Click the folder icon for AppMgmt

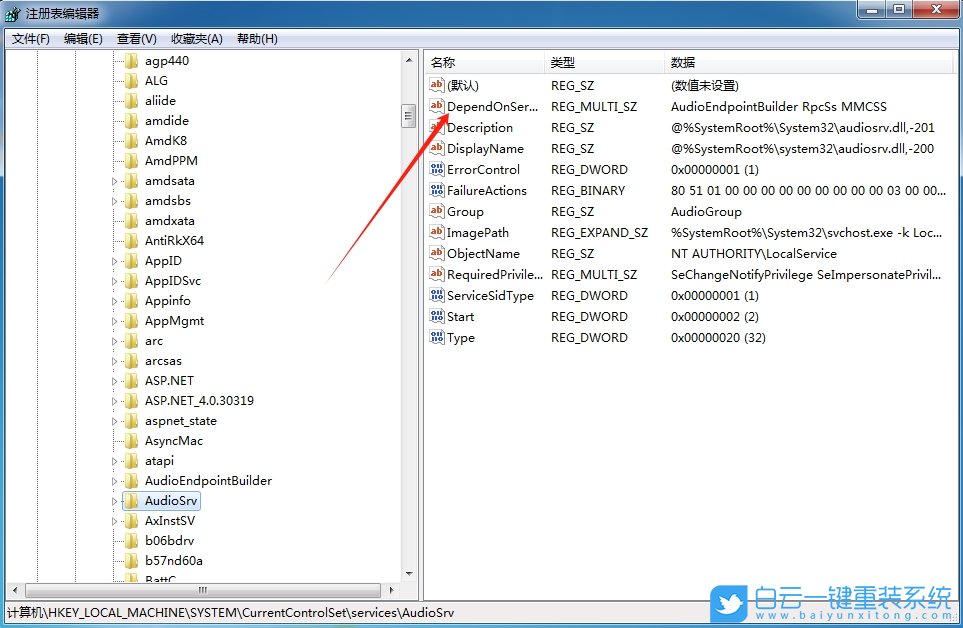[133, 320]
